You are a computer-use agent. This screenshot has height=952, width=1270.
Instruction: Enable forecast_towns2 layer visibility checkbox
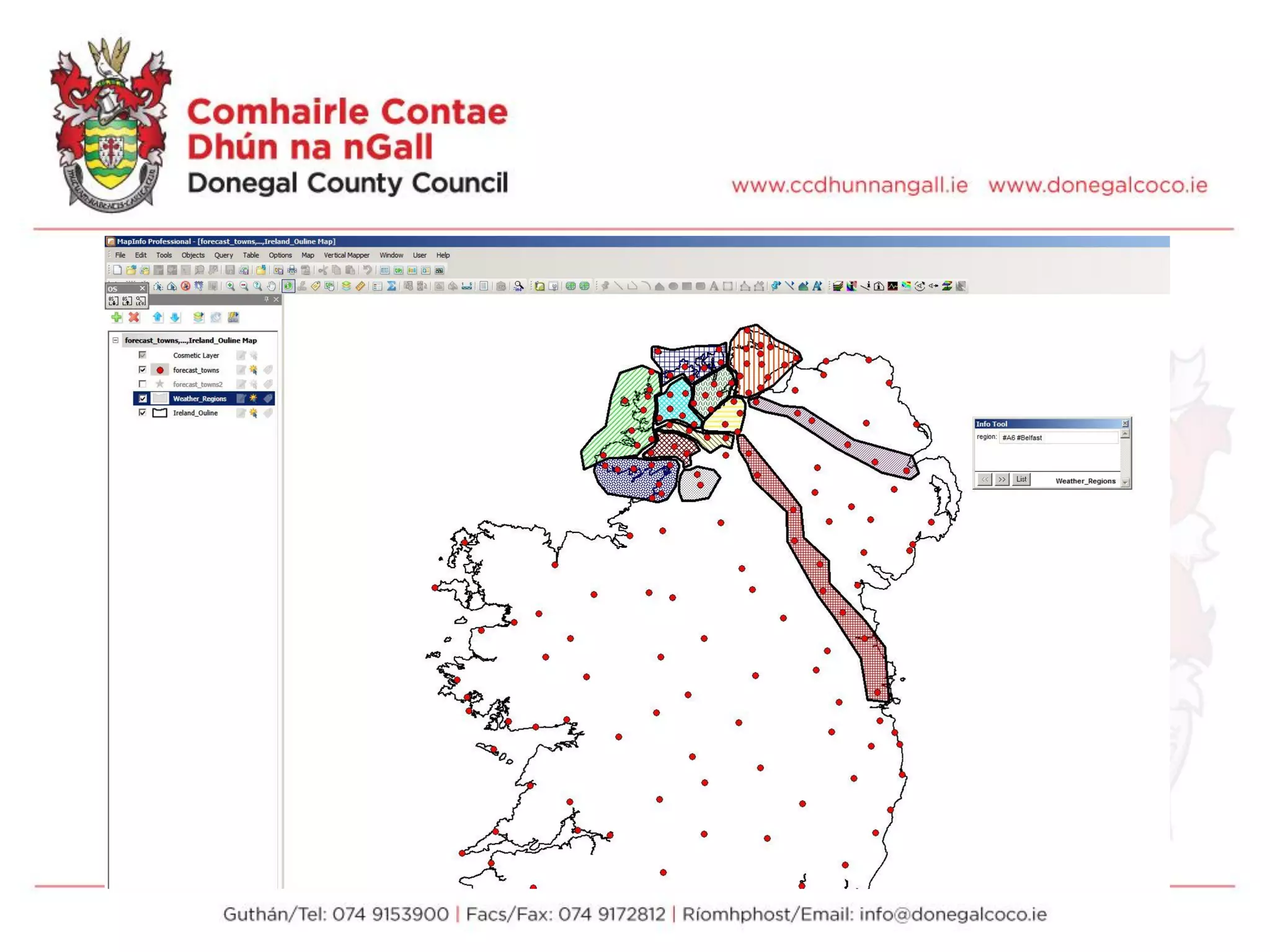143,384
